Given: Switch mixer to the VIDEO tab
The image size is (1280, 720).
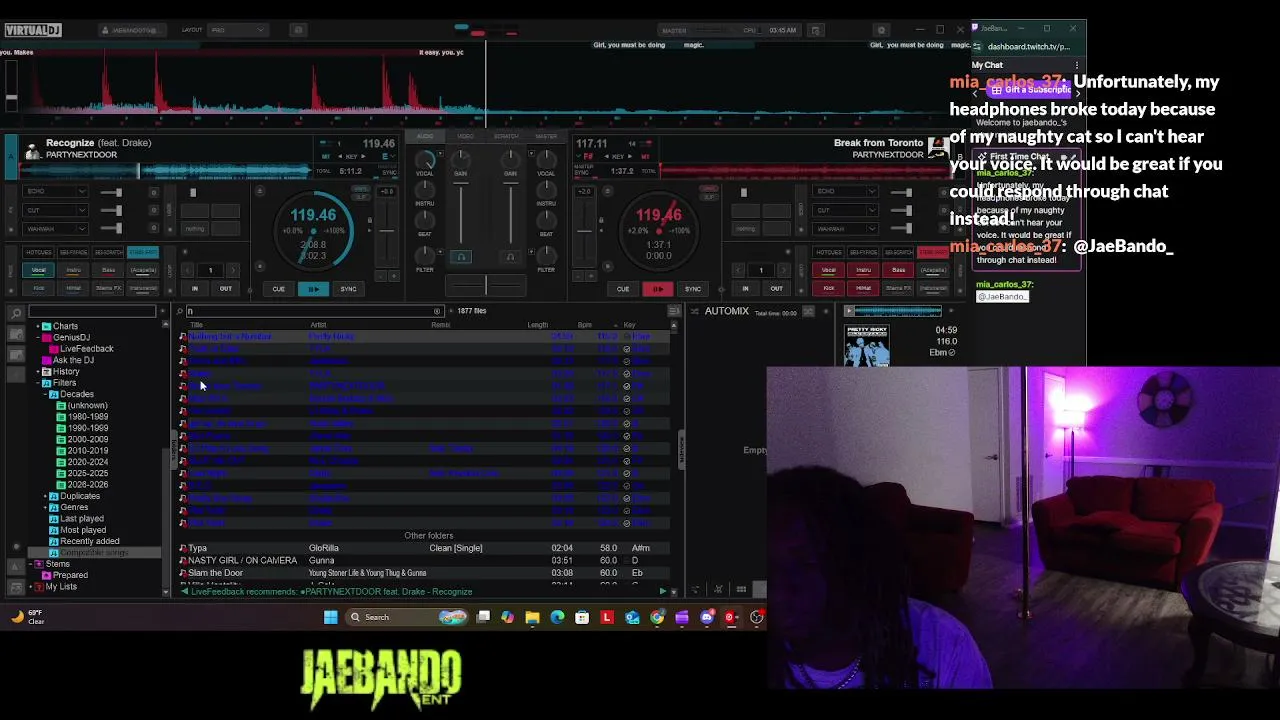Looking at the screenshot, I should click(x=466, y=136).
